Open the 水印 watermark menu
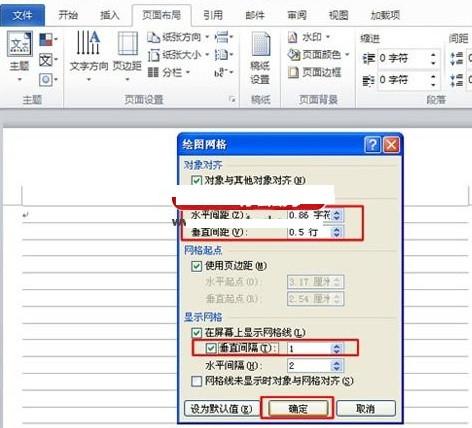 (309, 37)
